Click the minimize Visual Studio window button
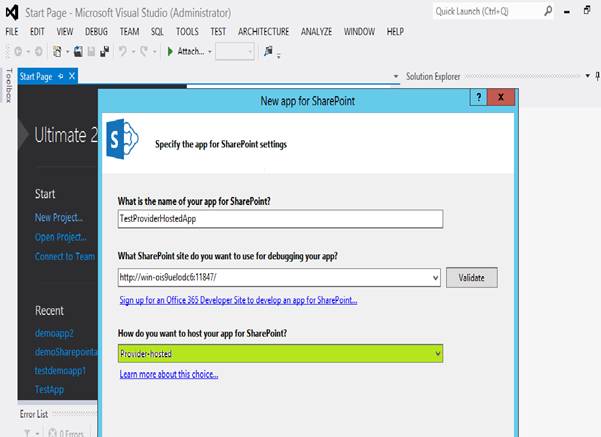Screen dimensions: 601x437 pos(567,12)
